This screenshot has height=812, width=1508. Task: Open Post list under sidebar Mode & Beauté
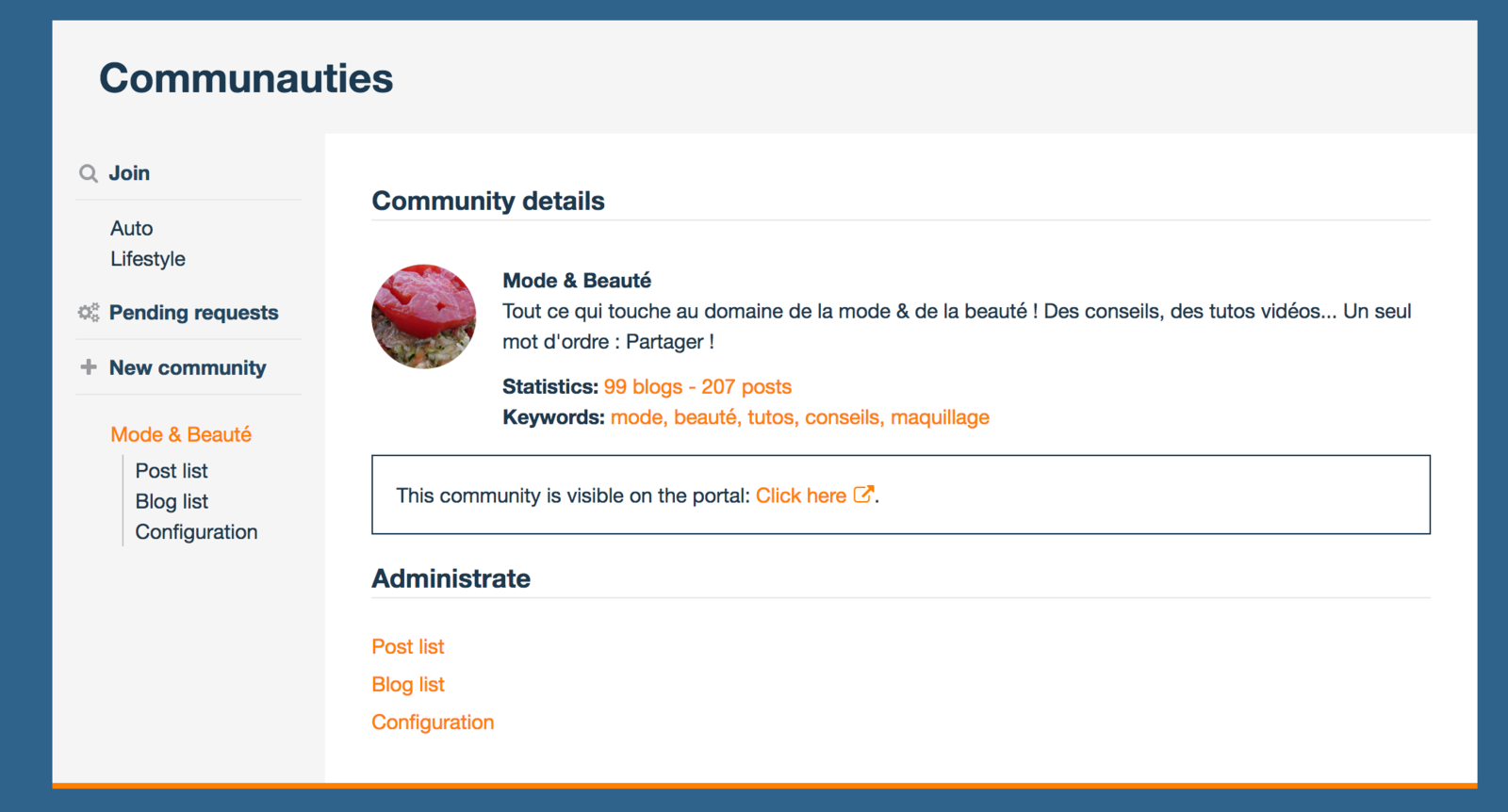point(172,471)
